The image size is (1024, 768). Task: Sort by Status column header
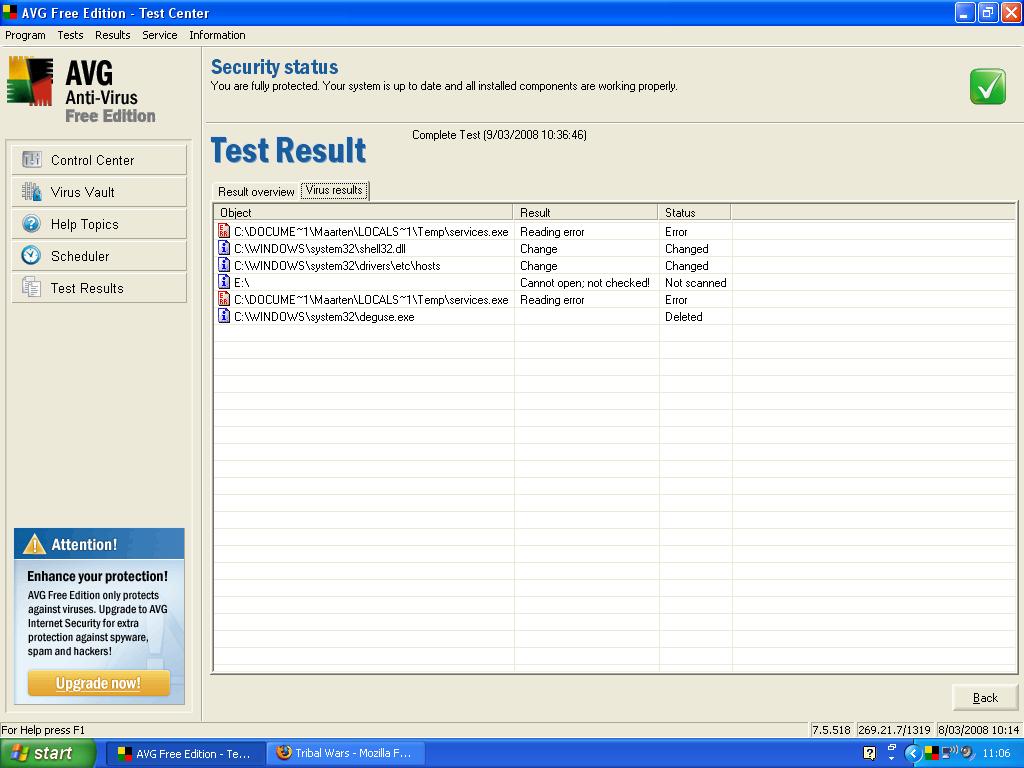point(695,212)
